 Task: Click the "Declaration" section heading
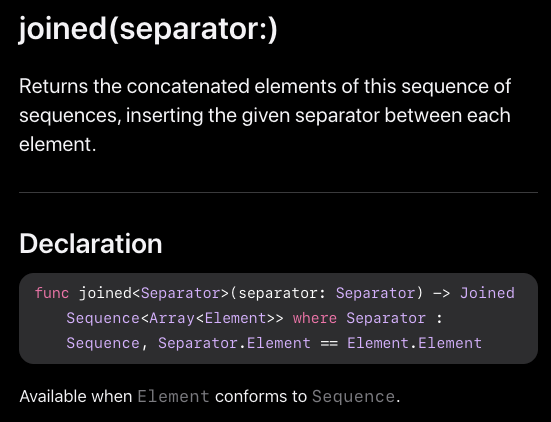[x=91, y=244]
